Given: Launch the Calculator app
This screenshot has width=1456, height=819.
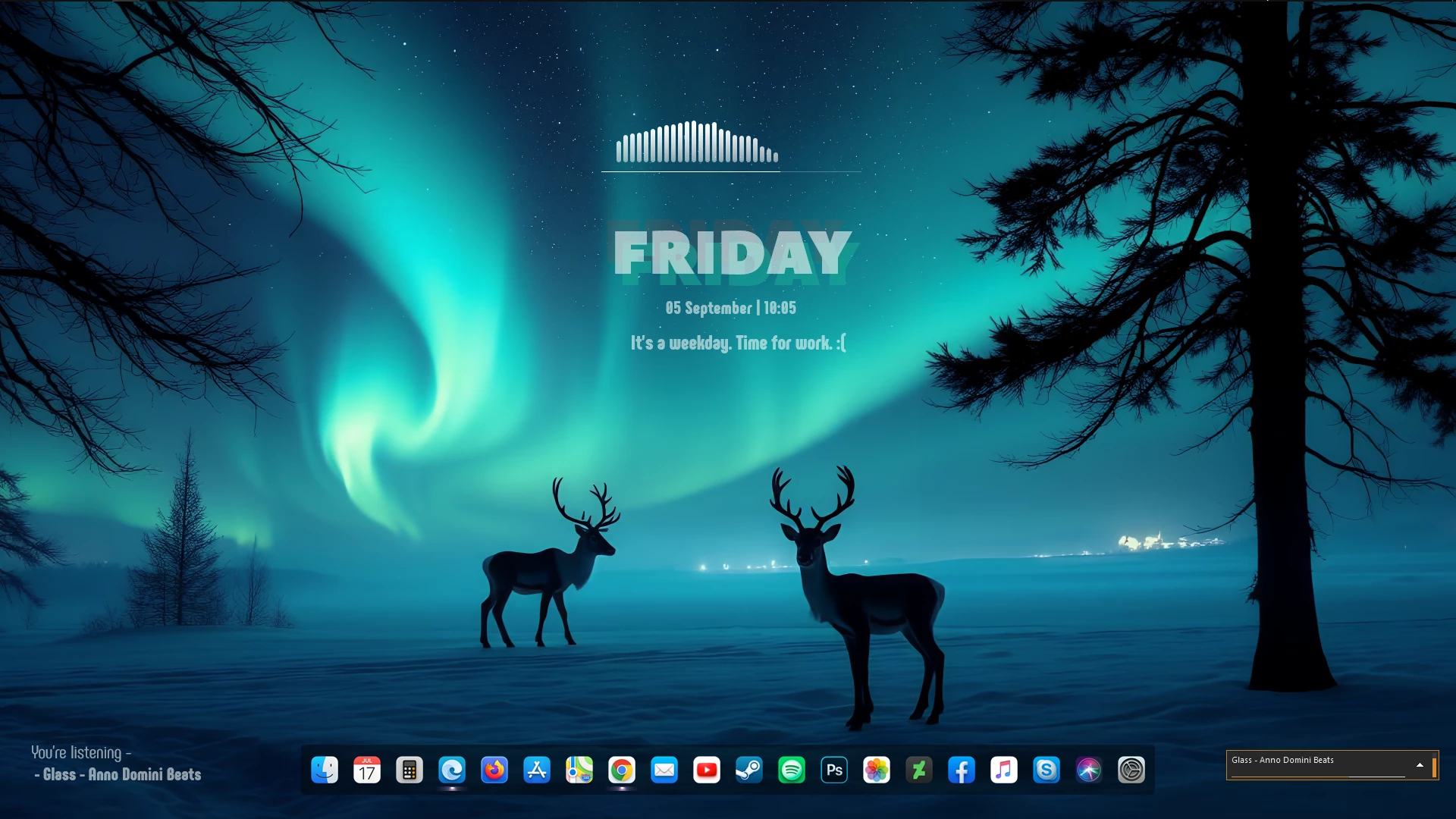Looking at the screenshot, I should pos(409,770).
